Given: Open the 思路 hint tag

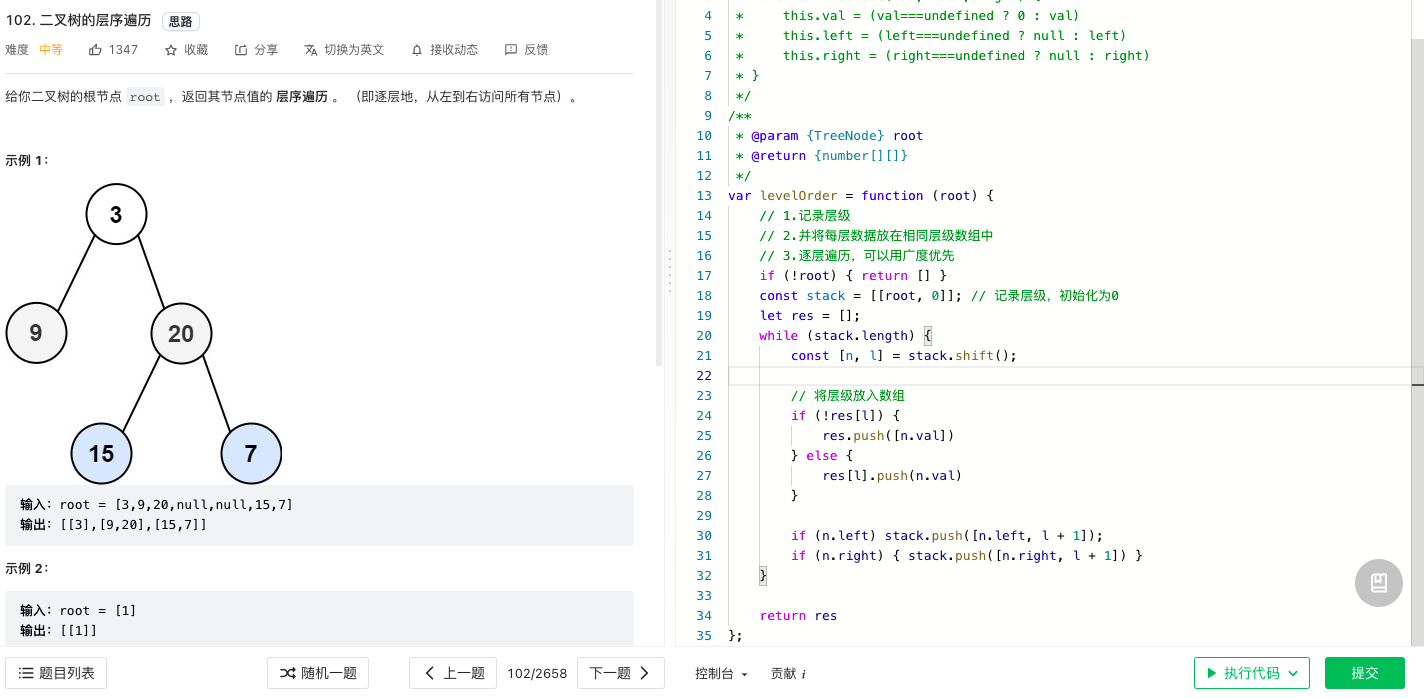Looking at the screenshot, I should tap(180, 21).
